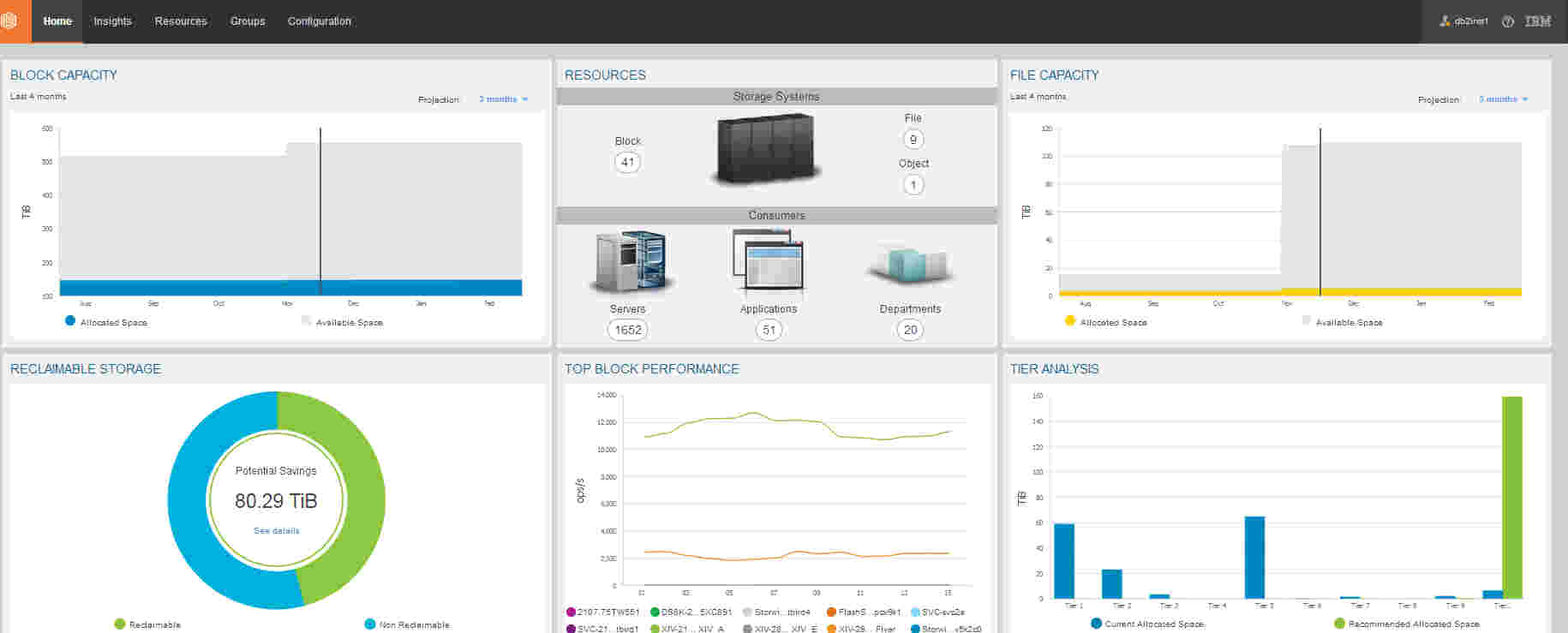Open the Insights menu
The width and height of the screenshot is (1568, 633).
pyautogui.click(x=112, y=21)
